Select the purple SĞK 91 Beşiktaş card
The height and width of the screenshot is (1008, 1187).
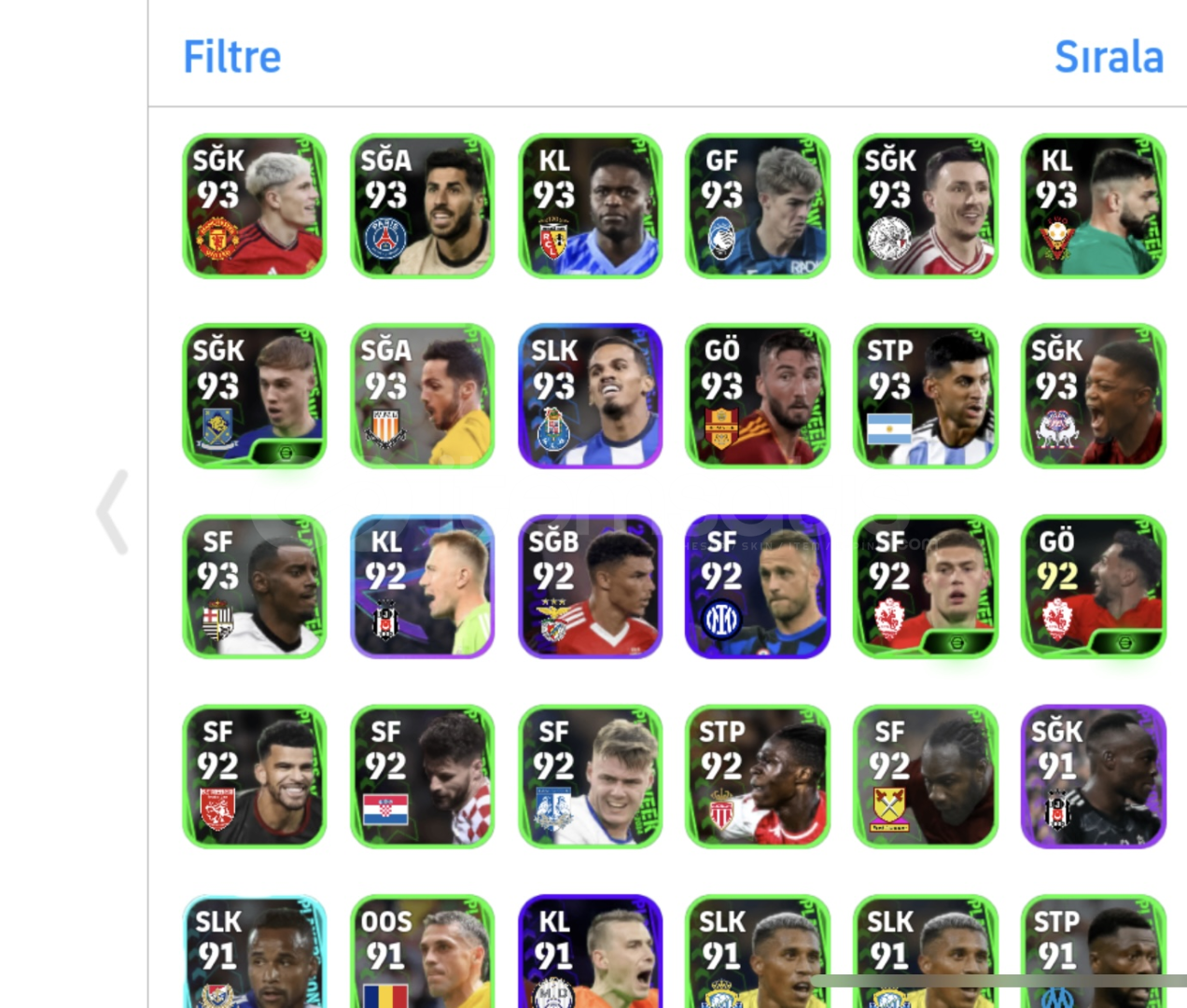[1094, 777]
